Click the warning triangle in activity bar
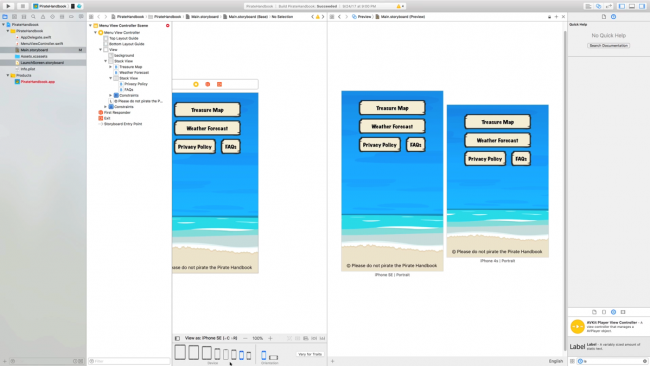The image size is (650, 366). tap(399, 6)
